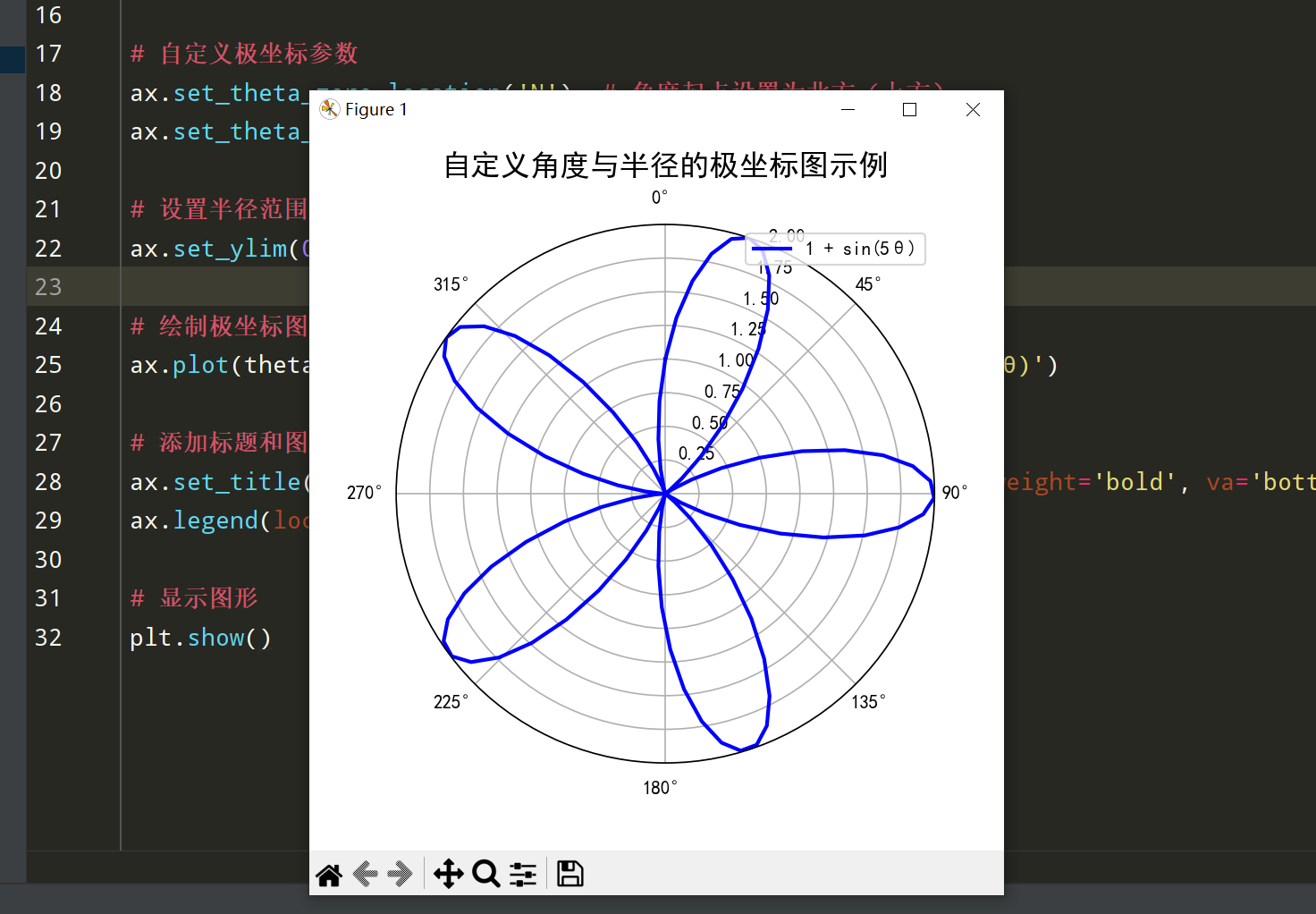Activate the Pan axes tool
Viewport: 1316px width, 914px height.
click(x=448, y=874)
